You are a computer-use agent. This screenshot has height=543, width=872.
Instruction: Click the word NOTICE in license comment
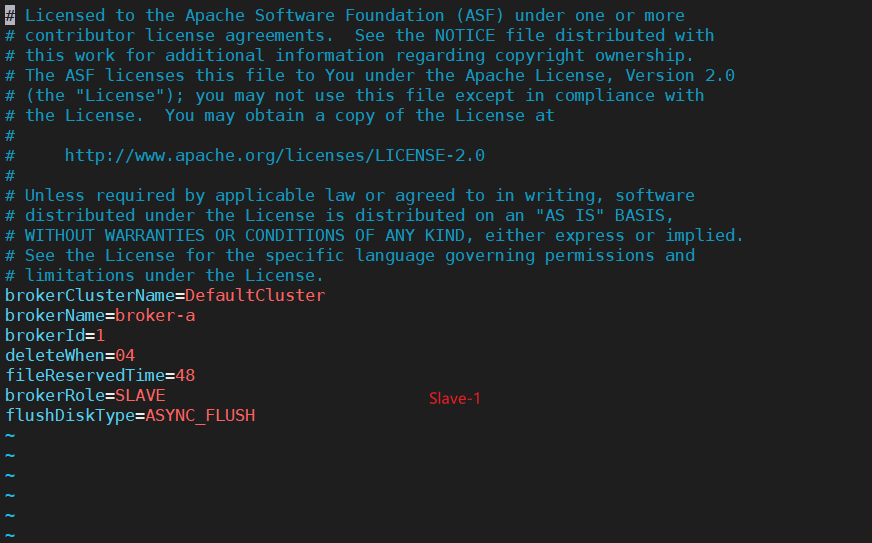coord(465,36)
